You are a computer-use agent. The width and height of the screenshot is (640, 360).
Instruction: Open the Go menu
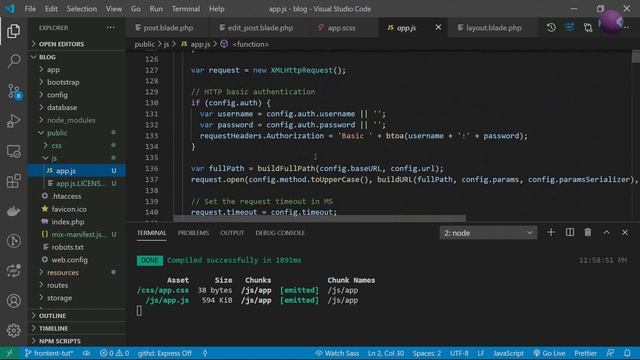click(136, 9)
